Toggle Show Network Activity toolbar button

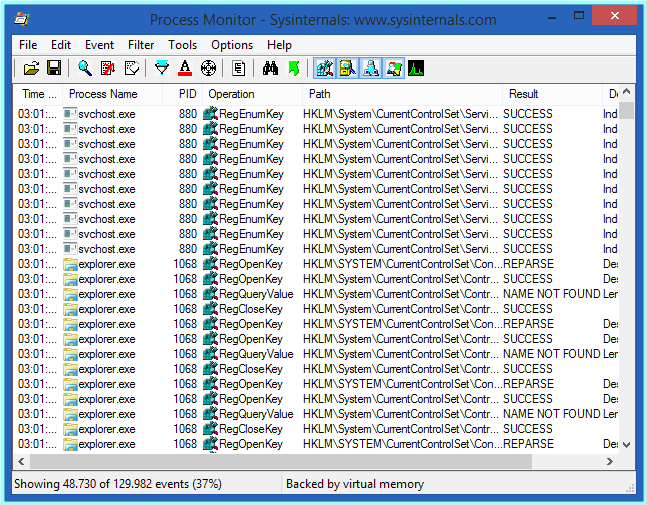[x=371, y=68]
